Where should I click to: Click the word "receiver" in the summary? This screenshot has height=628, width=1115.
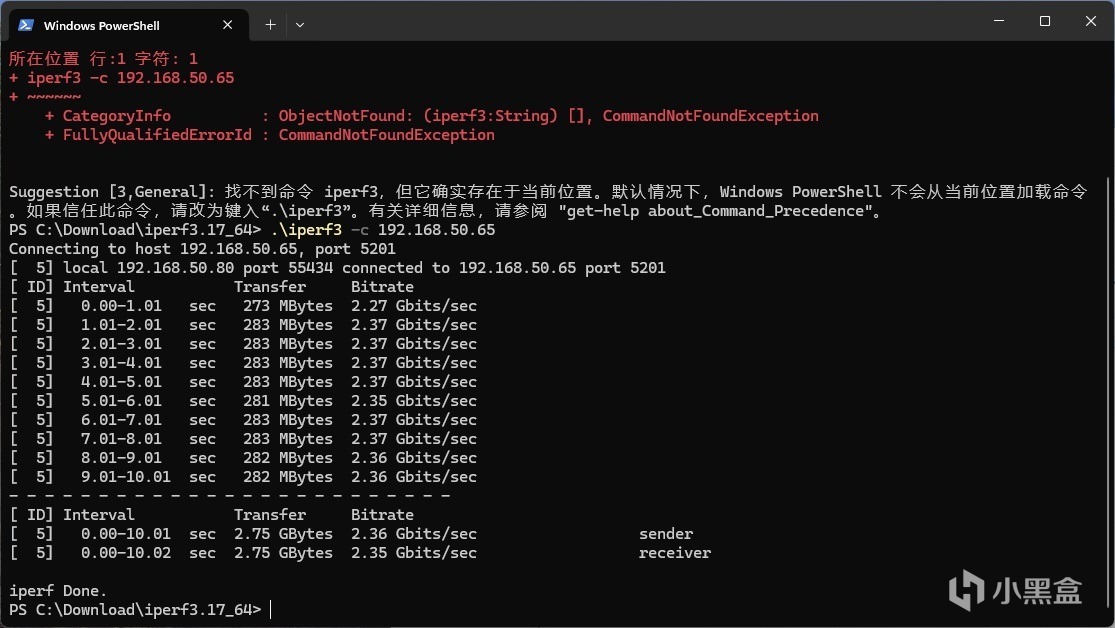(x=675, y=553)
